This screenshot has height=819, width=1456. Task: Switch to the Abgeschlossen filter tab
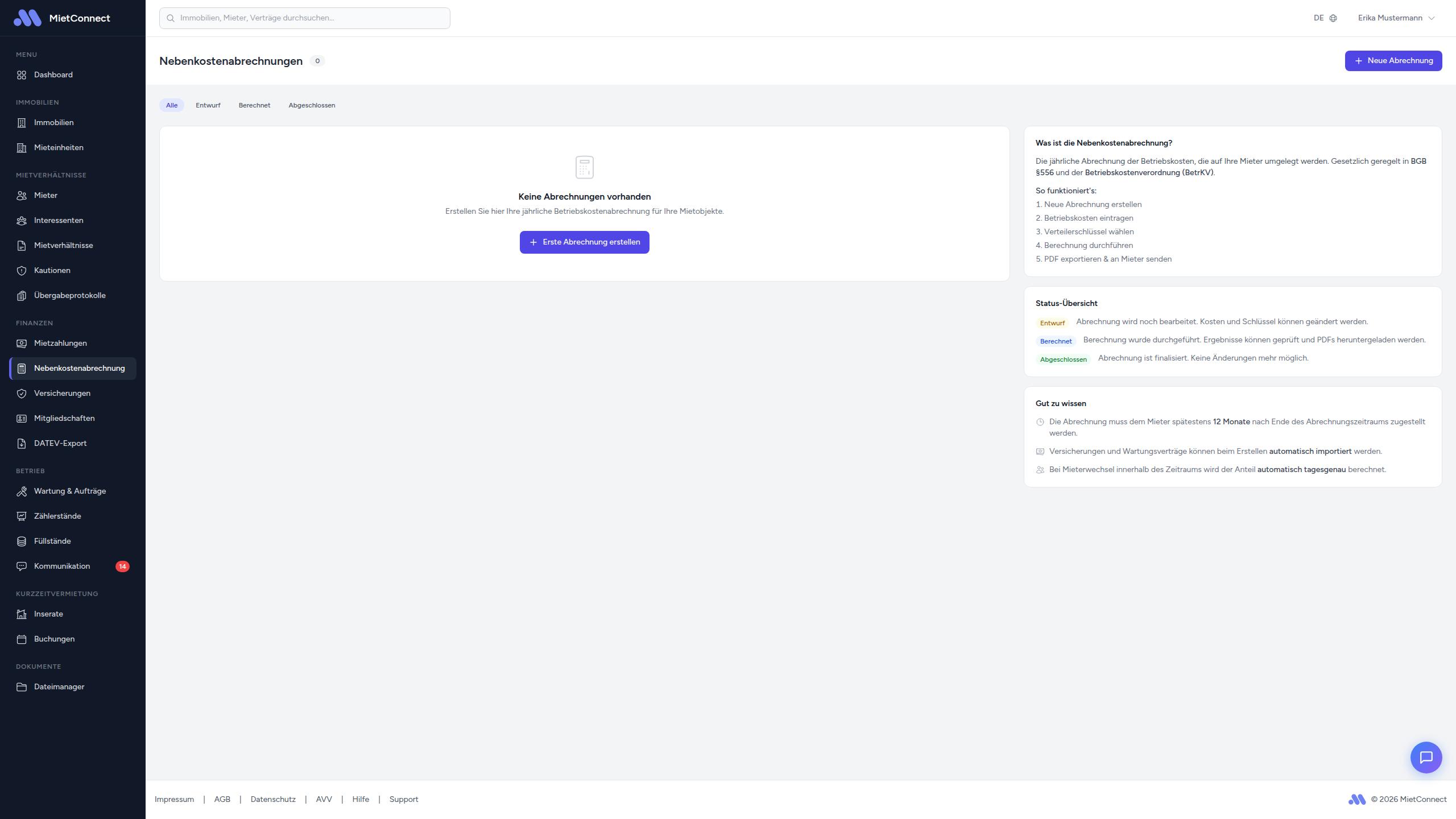312,105
